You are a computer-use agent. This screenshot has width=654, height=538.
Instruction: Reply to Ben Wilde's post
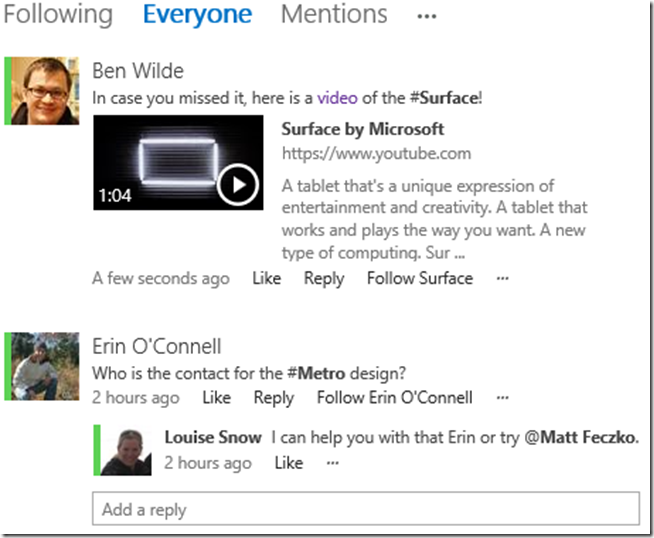(x=323, y=278)
